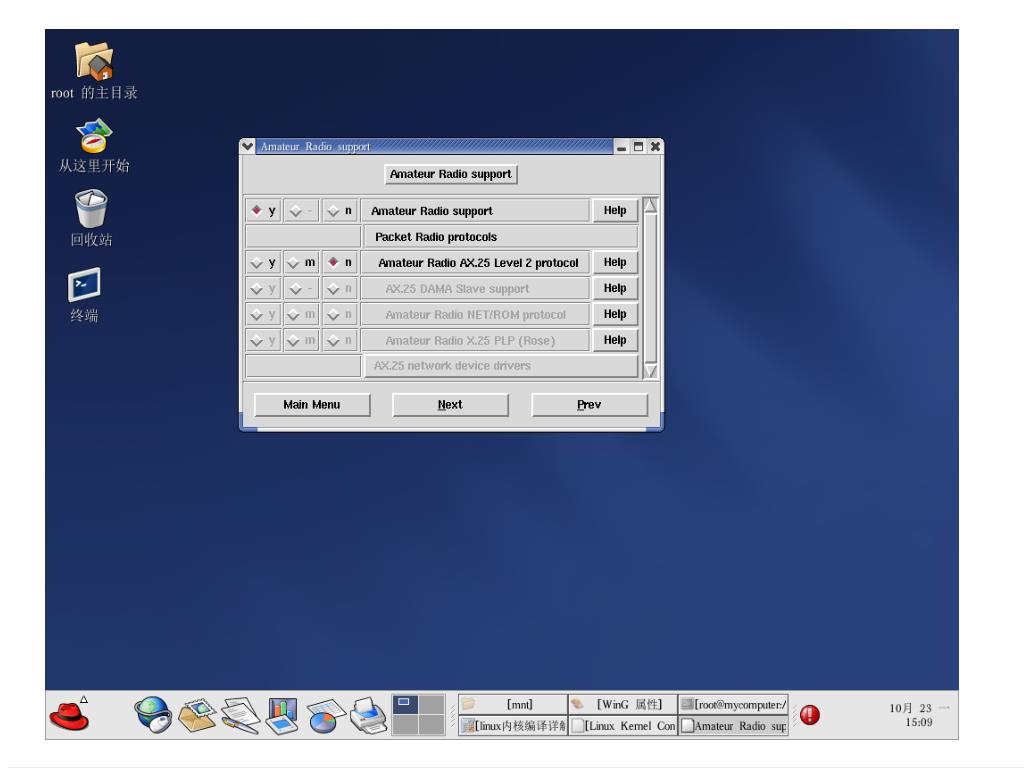This screenshot has height=768, width=1024.
Task: Click the scrollbar down arrow in the dialog
Action: point(650,371)
